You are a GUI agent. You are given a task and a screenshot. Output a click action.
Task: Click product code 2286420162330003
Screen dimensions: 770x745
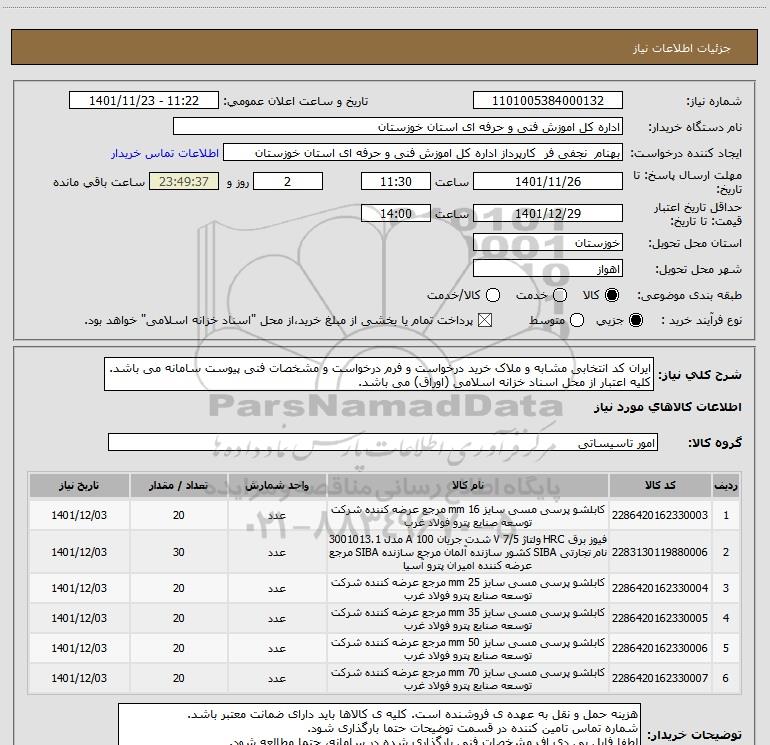tap(660, 515)
